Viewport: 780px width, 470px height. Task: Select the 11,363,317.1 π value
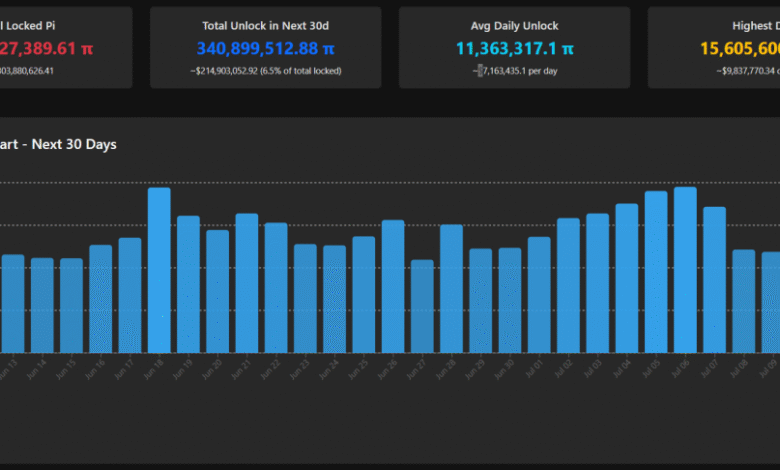[515, 49]
